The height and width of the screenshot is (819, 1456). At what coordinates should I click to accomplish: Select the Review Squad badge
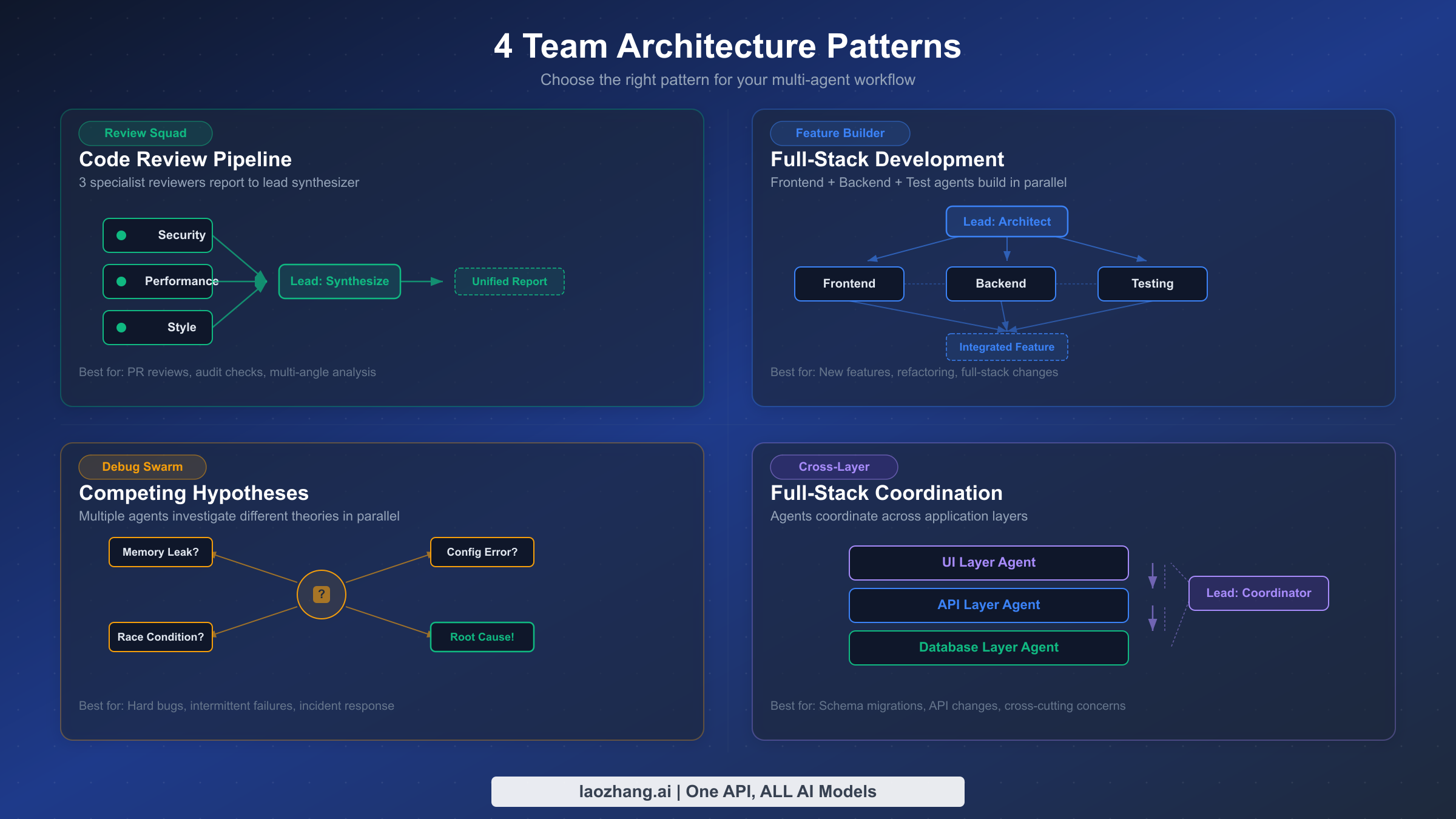click(x=146, y=133)
